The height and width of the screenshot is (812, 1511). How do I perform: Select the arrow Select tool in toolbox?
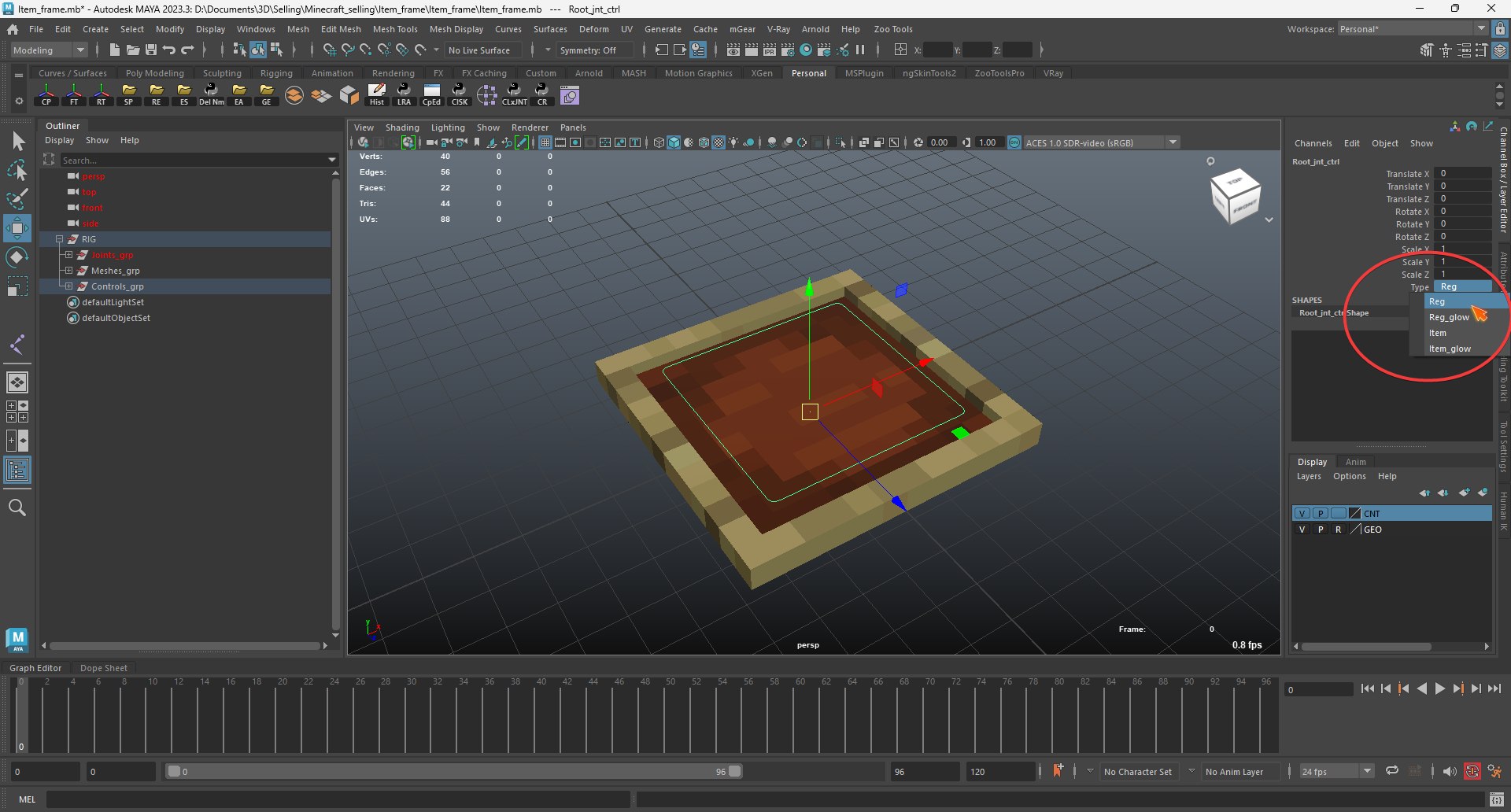click(18, 142)
